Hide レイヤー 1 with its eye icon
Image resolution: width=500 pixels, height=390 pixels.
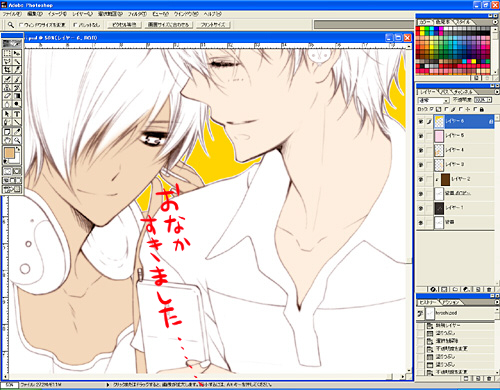pyautogui.click(x=421, y=208)
